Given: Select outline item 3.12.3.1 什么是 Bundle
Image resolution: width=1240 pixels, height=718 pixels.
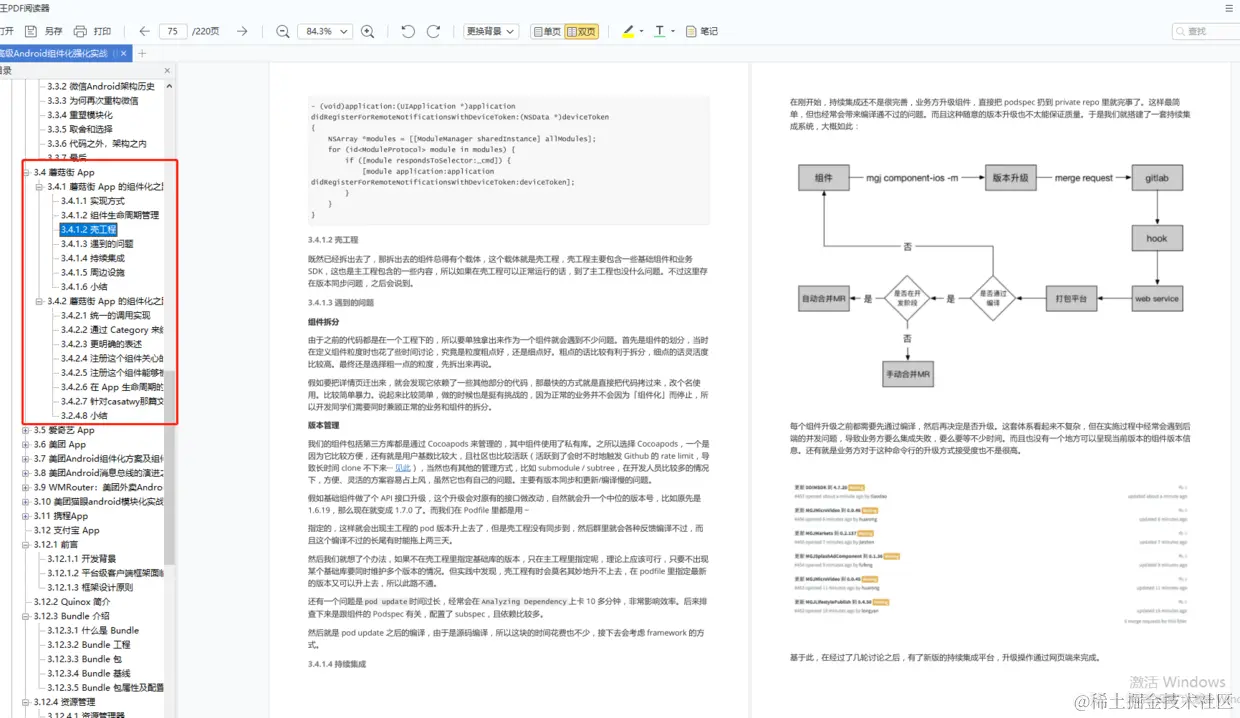Looking at the screenshot, I should [93, 630].
